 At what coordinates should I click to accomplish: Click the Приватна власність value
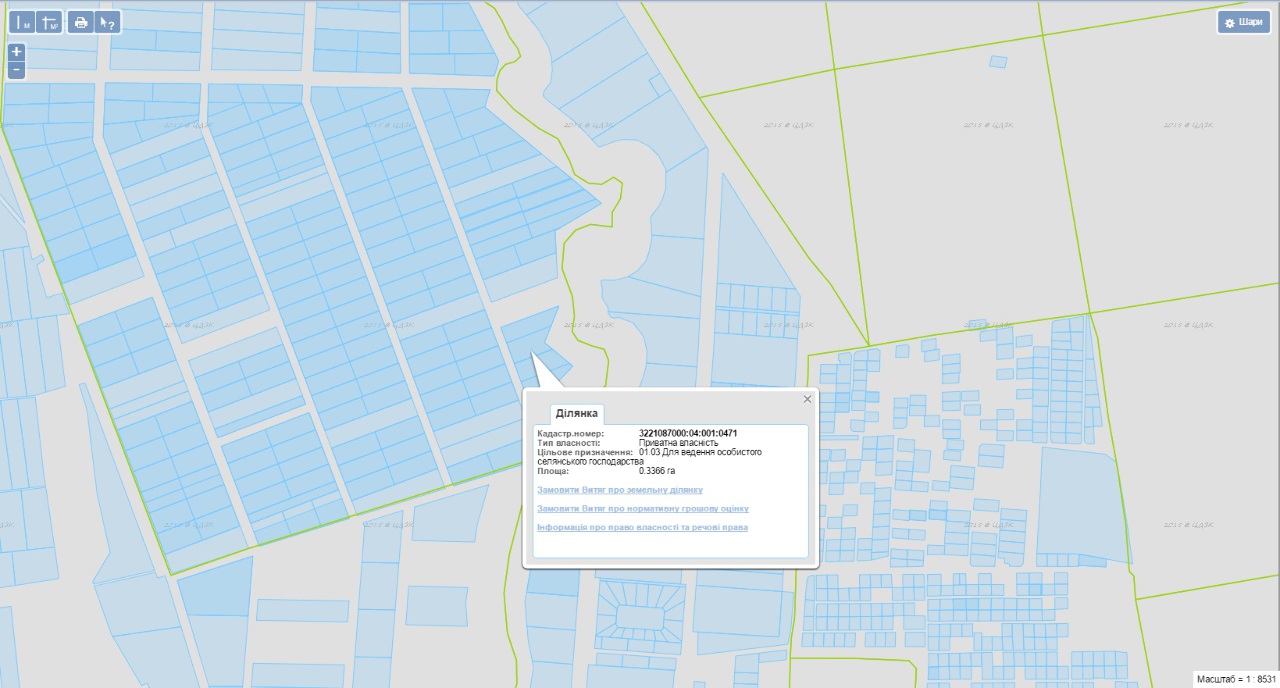tap(679, 443)
